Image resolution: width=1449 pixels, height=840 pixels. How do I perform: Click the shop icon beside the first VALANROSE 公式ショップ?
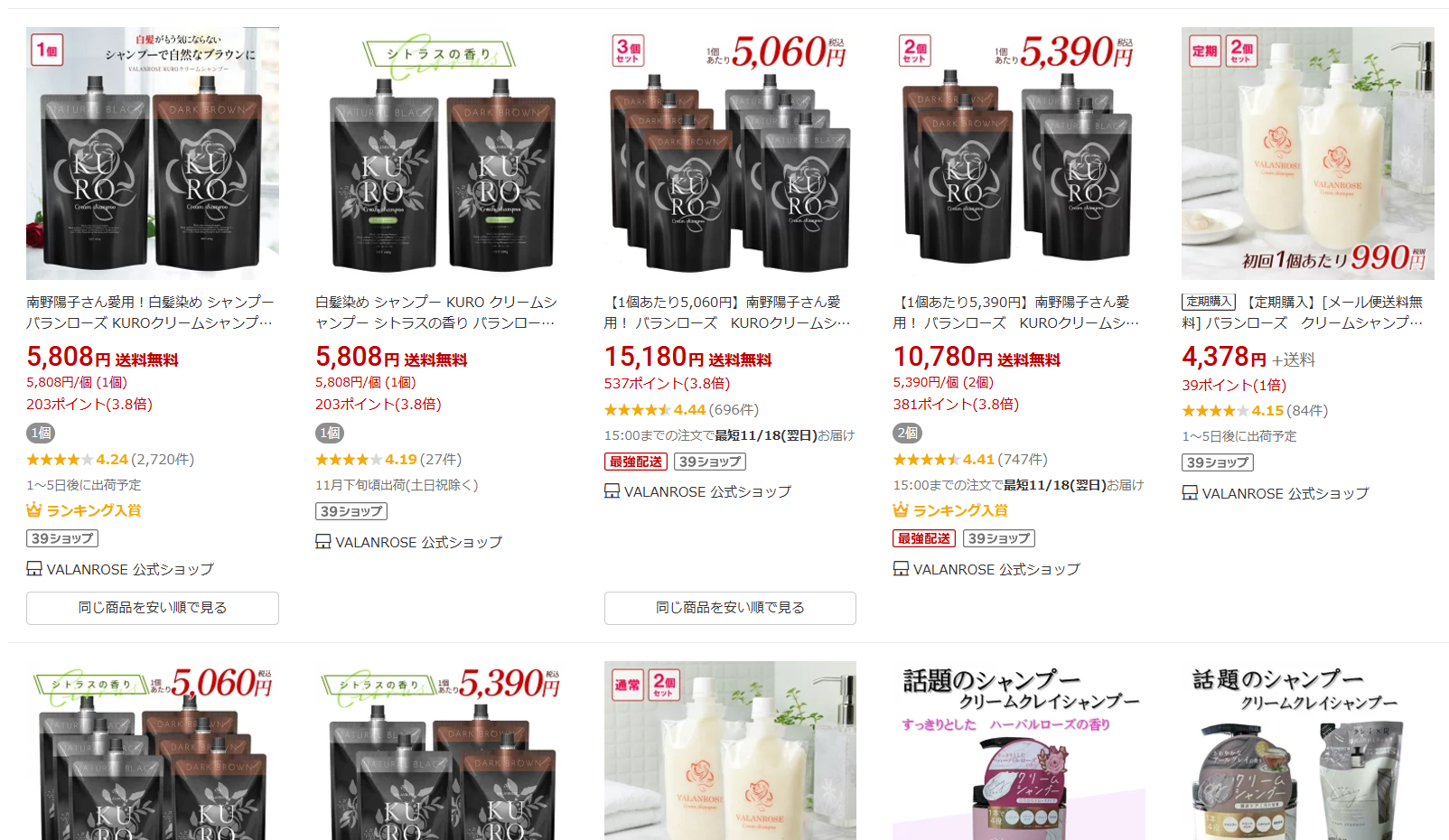(x=34, y=569)
